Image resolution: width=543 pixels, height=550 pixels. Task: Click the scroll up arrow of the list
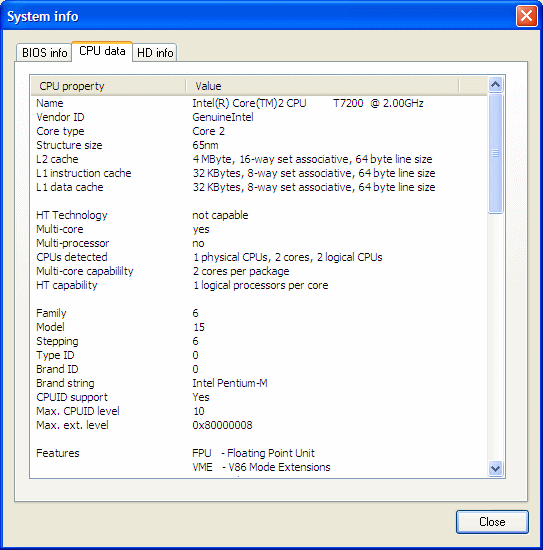[495, 84]
